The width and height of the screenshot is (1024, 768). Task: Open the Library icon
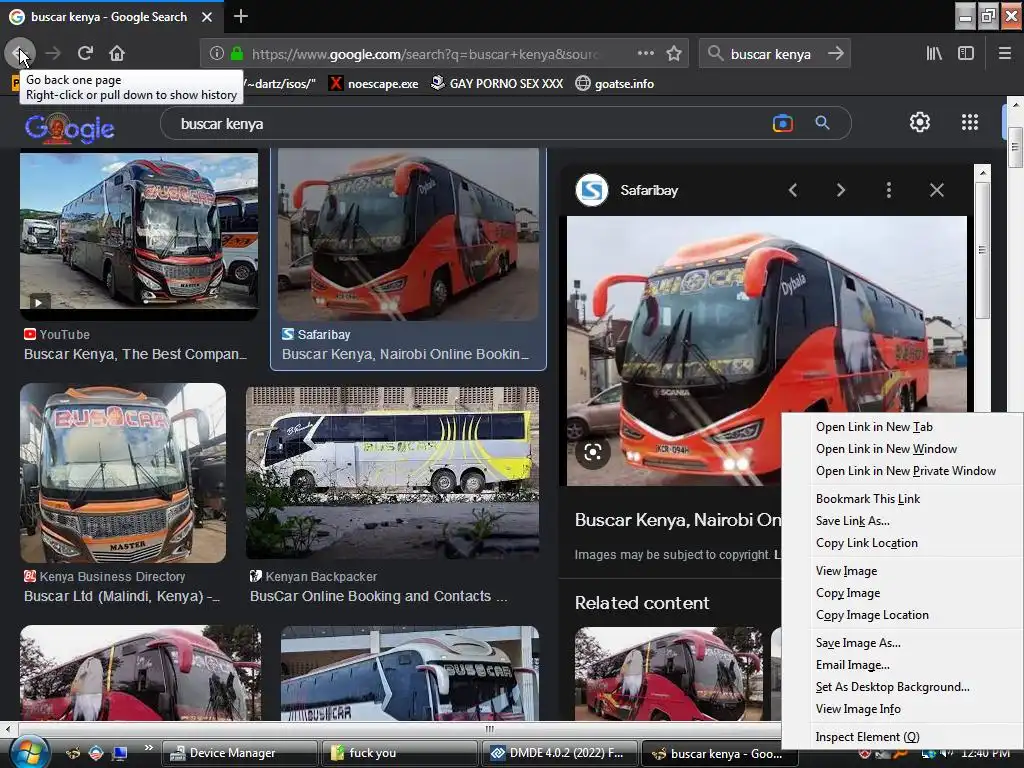tap(934, 54)
